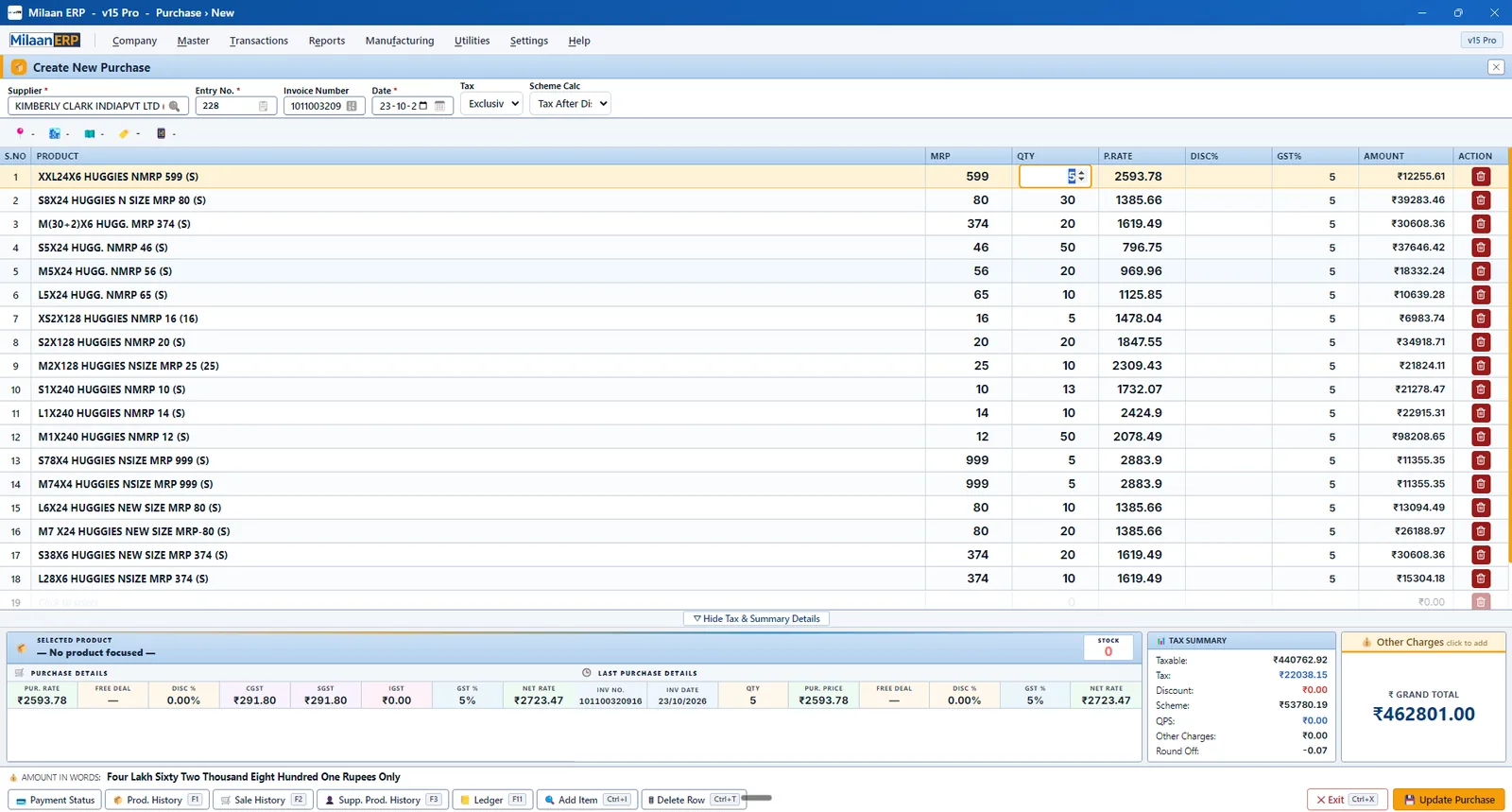Image resolution: width=1512 pixels, height=812 pixels.
Task: Click Other Charges to add
Action: (x=1423, y=643)
